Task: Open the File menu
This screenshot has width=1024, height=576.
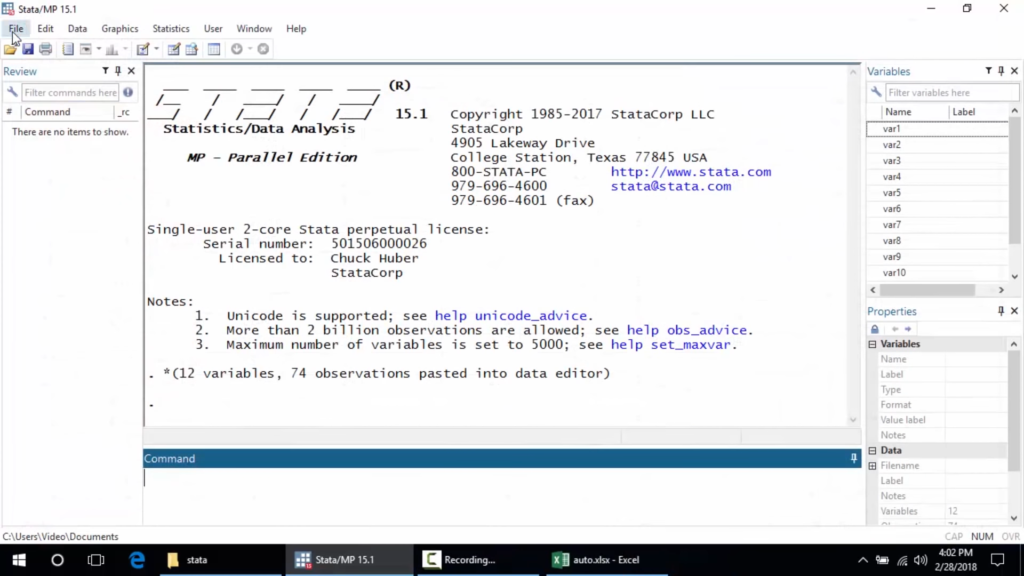Action: (x=16, y=29)
